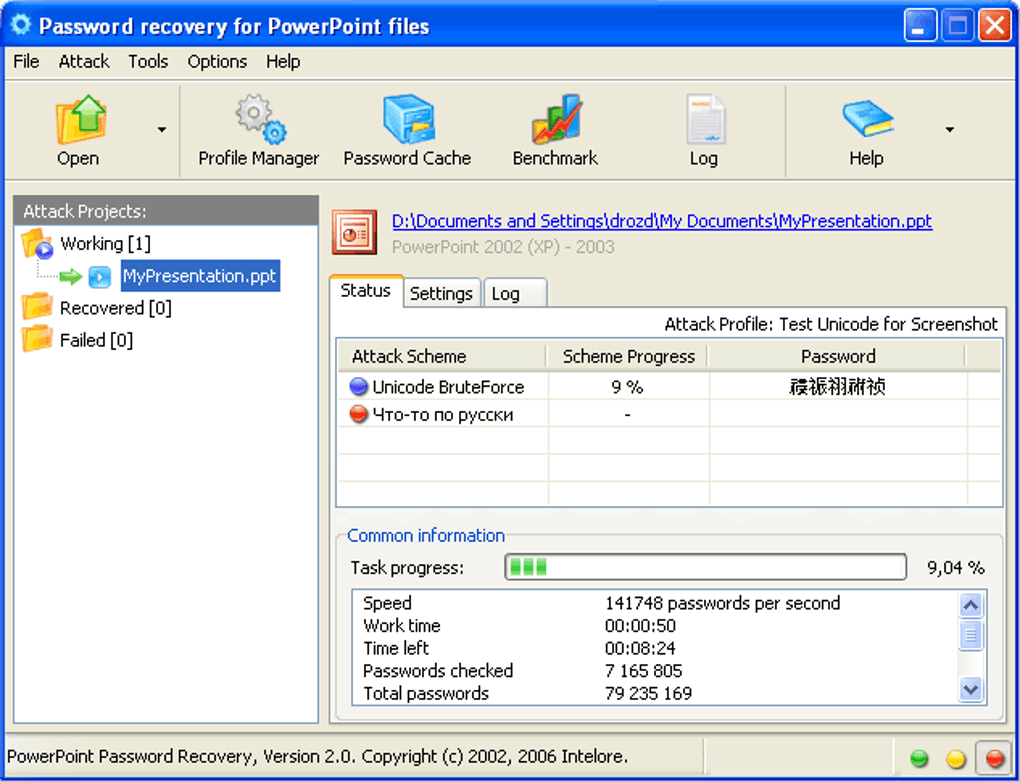This screenshot has height=782, width=1020.
Task: Click the Working folder icon
Action: (37, 244)
